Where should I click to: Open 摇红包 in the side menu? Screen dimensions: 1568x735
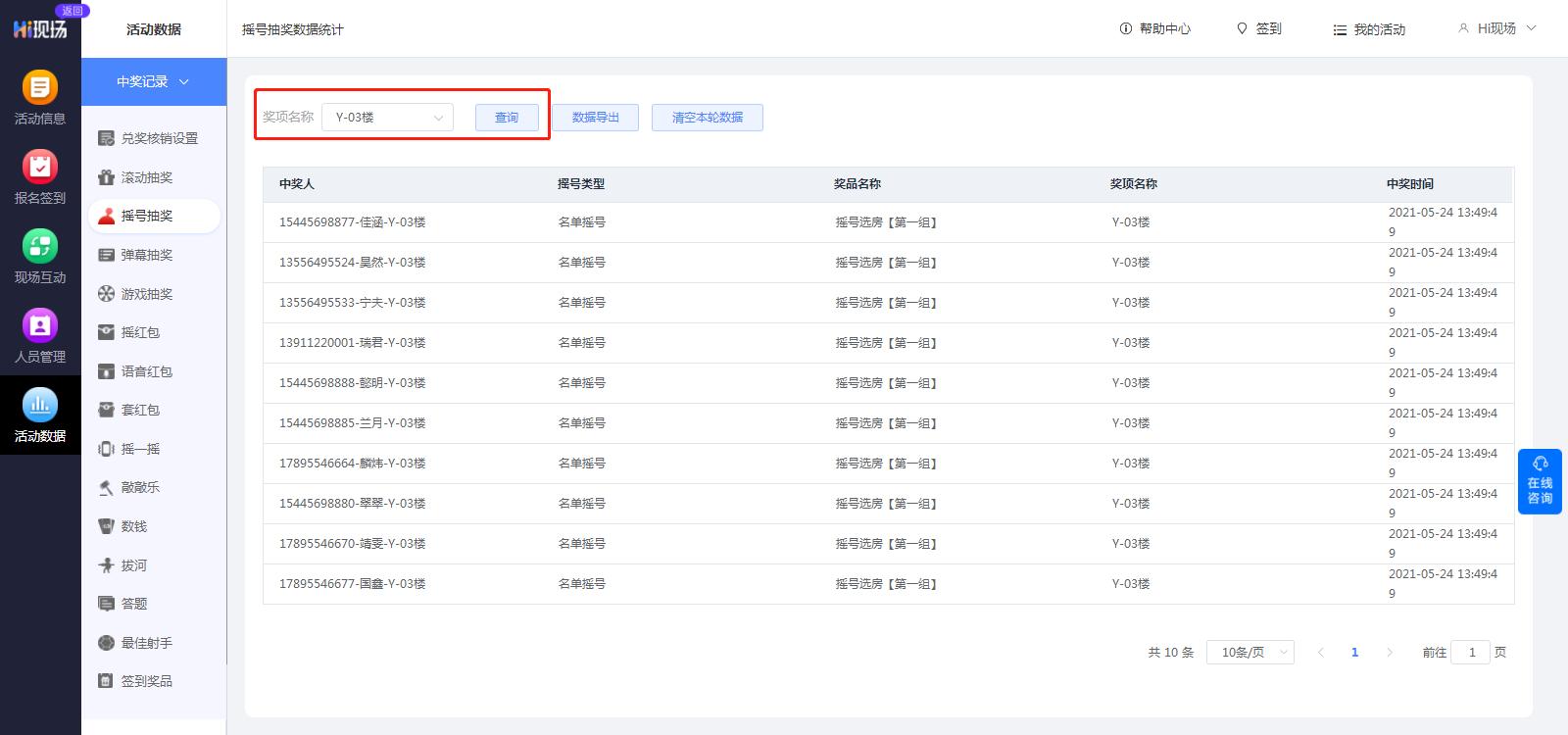point(140,332)
